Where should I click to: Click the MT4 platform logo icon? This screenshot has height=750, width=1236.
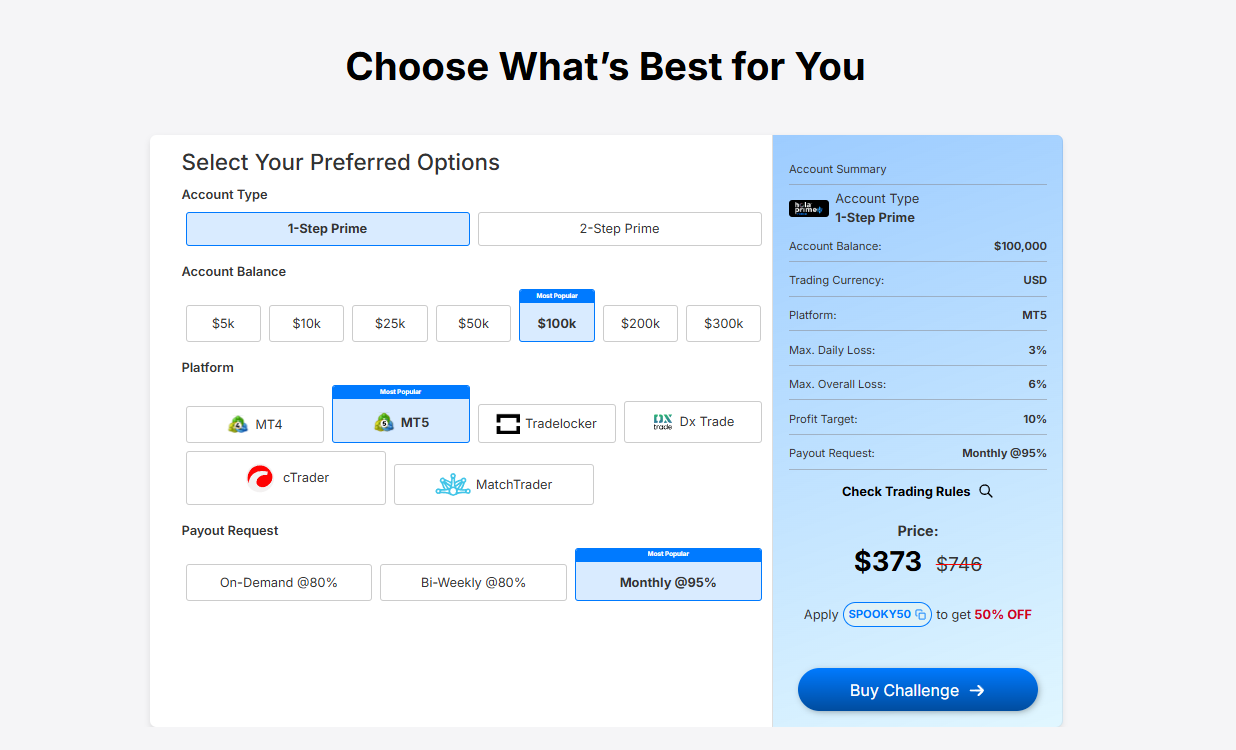[238, 424]
